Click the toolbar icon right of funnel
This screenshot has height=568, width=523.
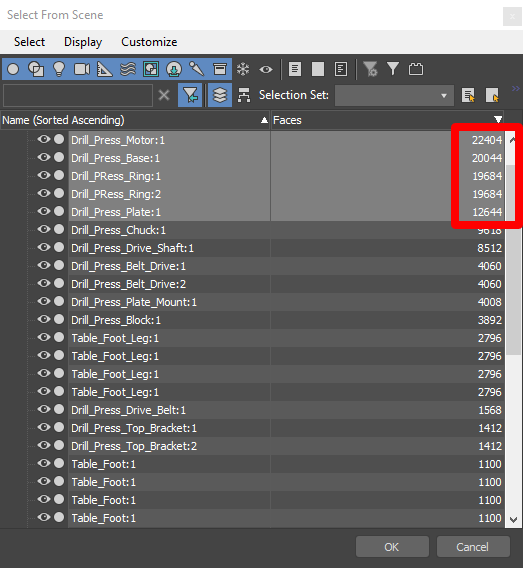(x=416, y=69)
